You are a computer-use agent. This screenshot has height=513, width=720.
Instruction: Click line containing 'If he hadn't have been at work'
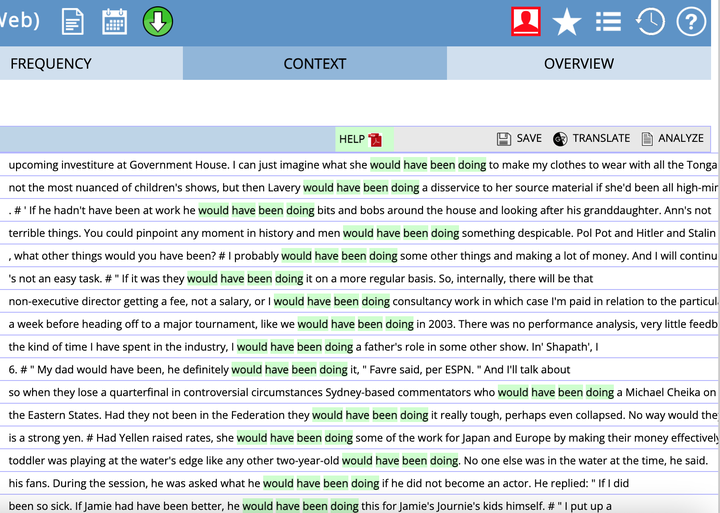click(360, 210)
